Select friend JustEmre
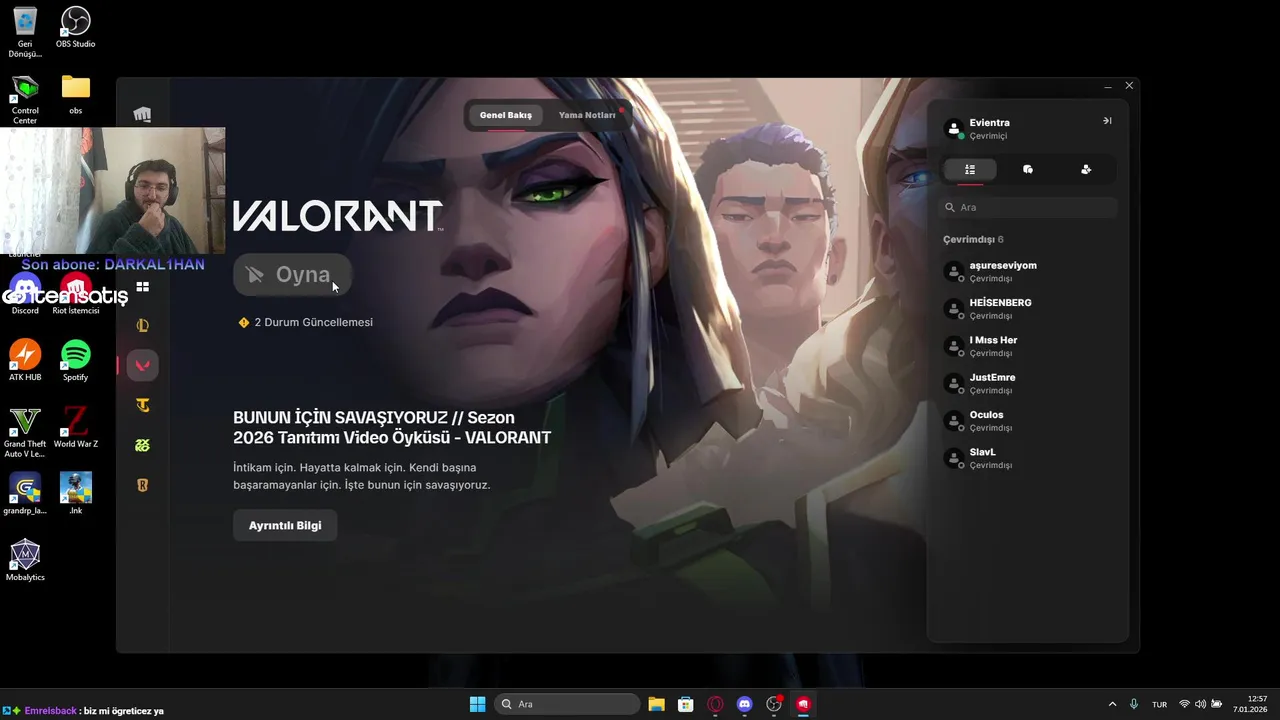 1027,383
